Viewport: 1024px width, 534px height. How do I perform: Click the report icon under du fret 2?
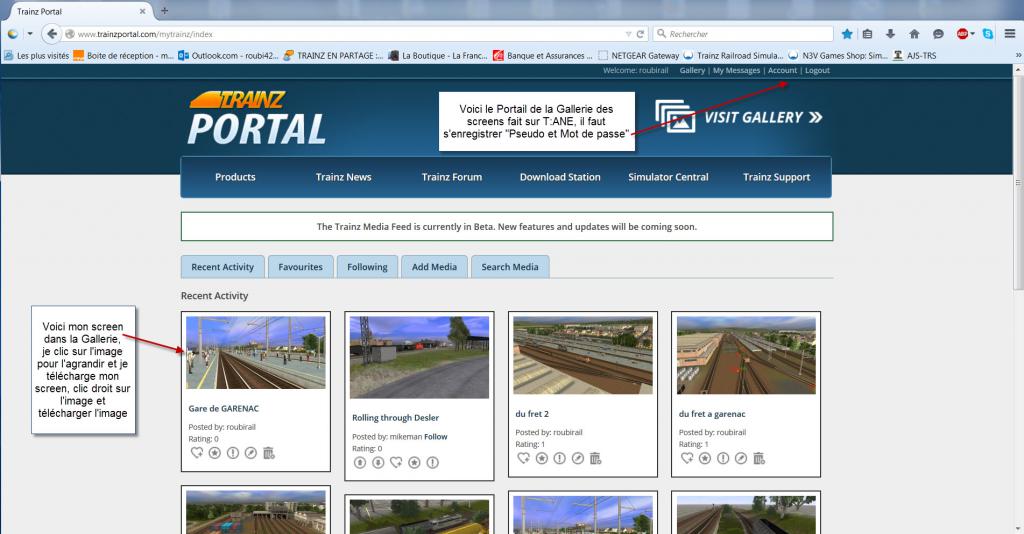click(x=560, y=458)
